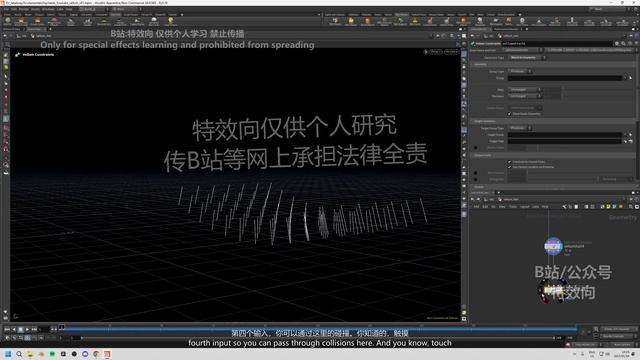Image resolution: width=640 pixels, height=360 pixels.
Task: Click obj in the parameter path bar
Action: [491, 36]
